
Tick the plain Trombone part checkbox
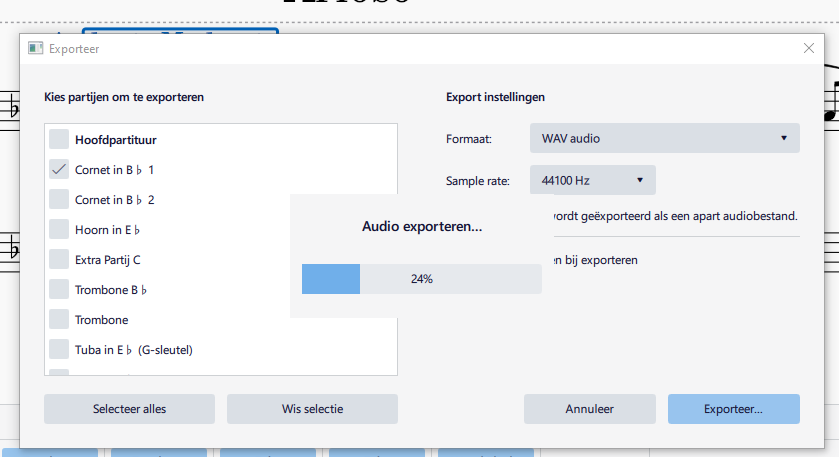pyautogui.click(x=59, y=319)
